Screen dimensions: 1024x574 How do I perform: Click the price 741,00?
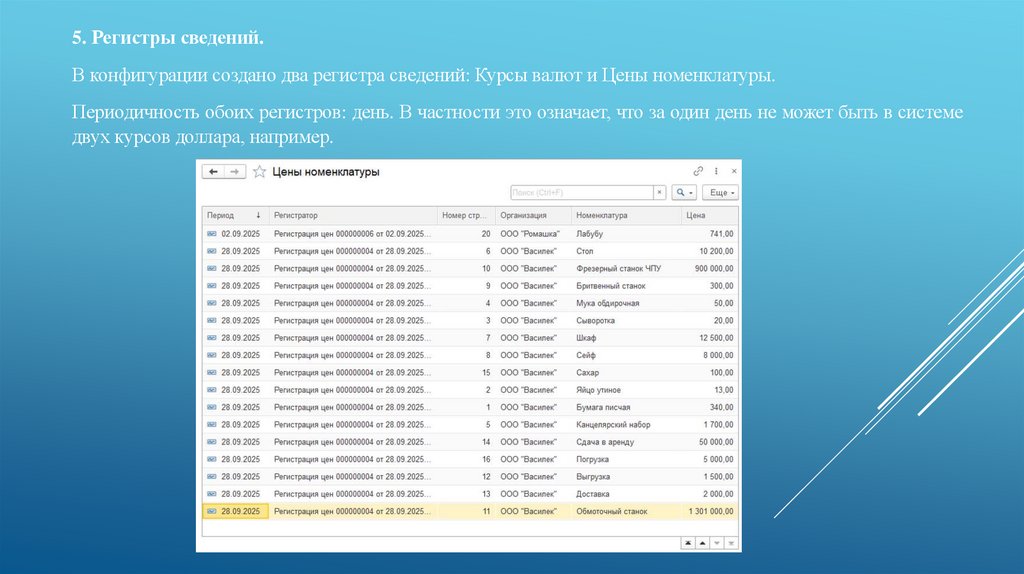(721, 234)
